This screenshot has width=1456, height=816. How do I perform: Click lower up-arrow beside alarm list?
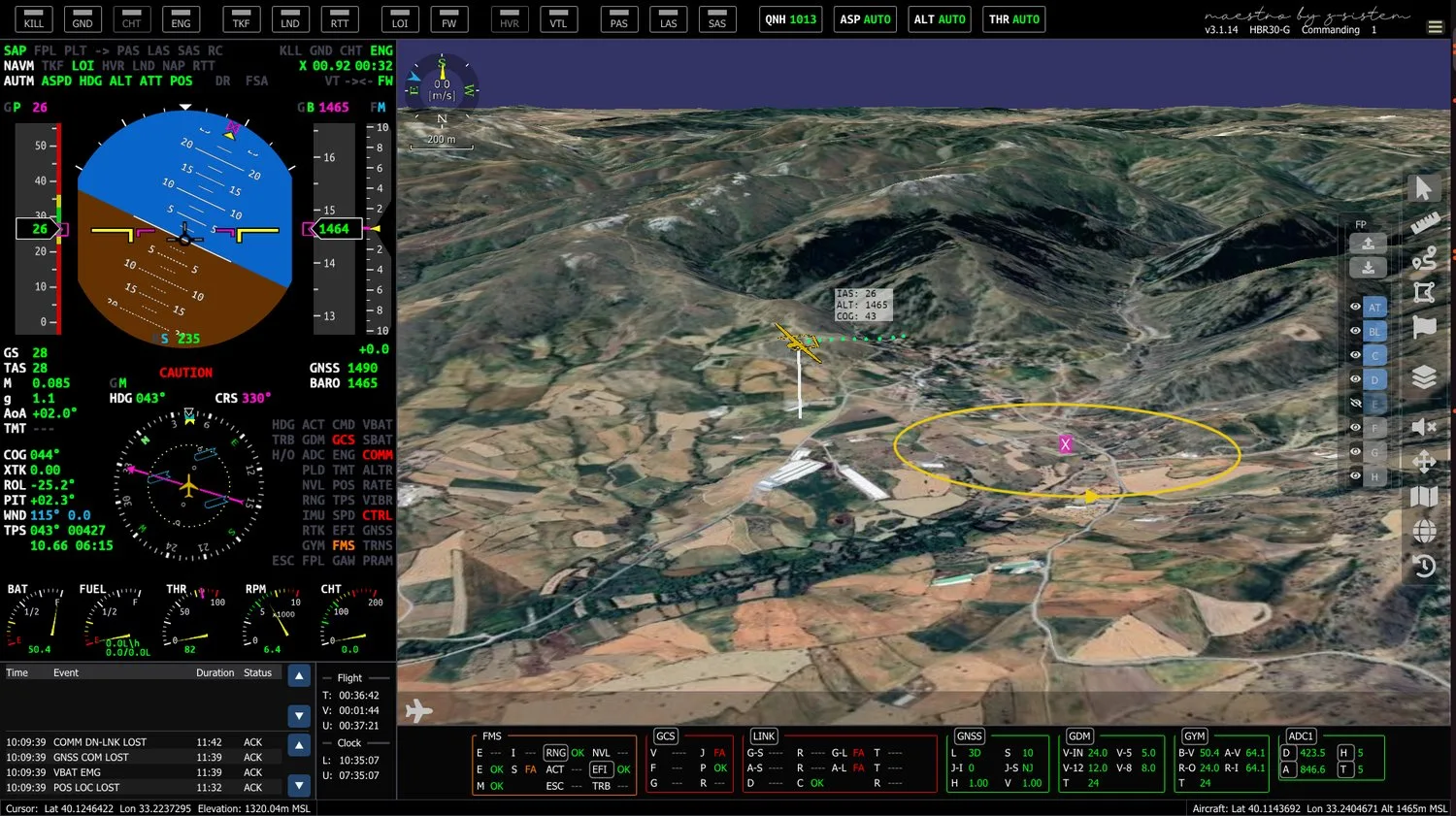(299, 745)
